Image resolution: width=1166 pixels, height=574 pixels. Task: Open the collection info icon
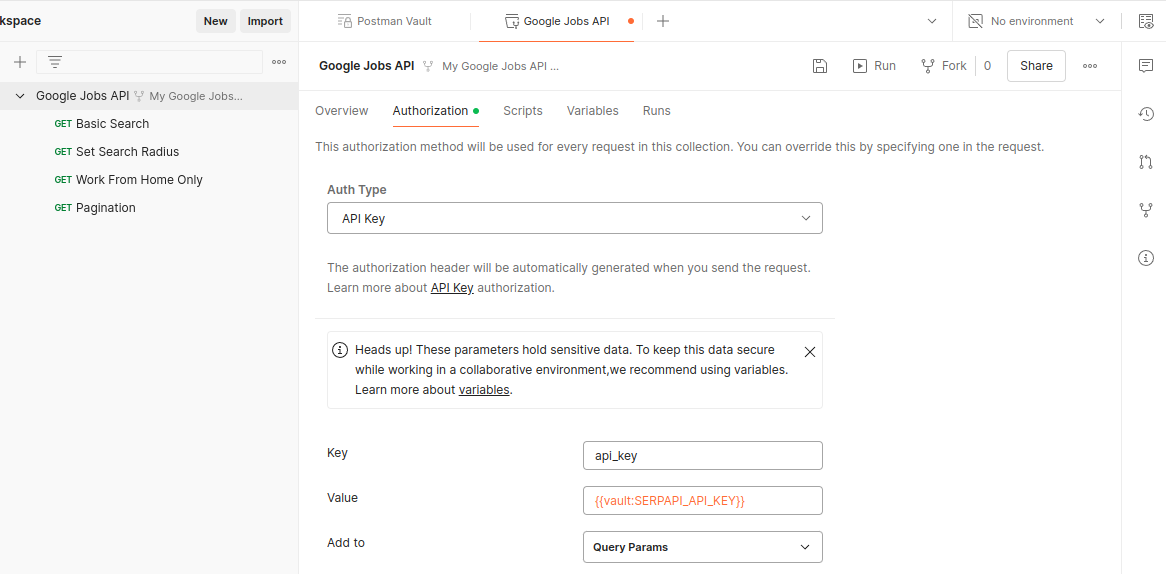[1146, 258]
